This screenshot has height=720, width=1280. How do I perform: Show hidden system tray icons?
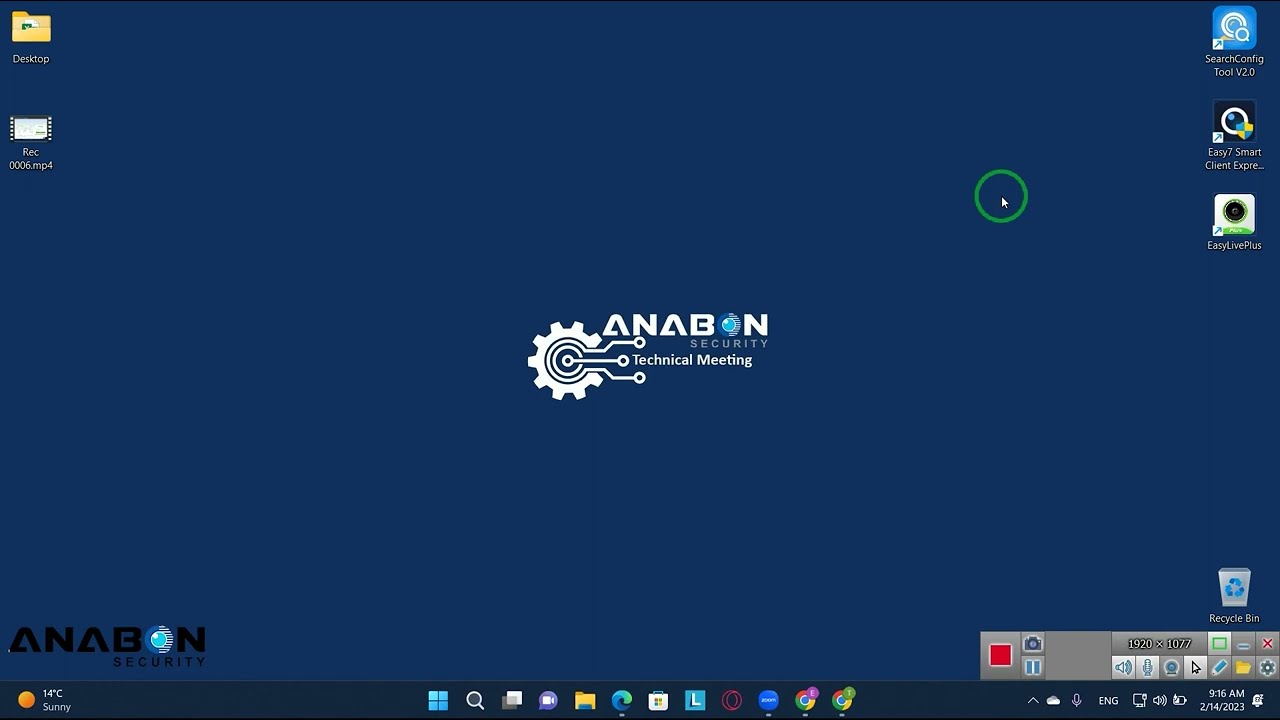point(1033,700)
